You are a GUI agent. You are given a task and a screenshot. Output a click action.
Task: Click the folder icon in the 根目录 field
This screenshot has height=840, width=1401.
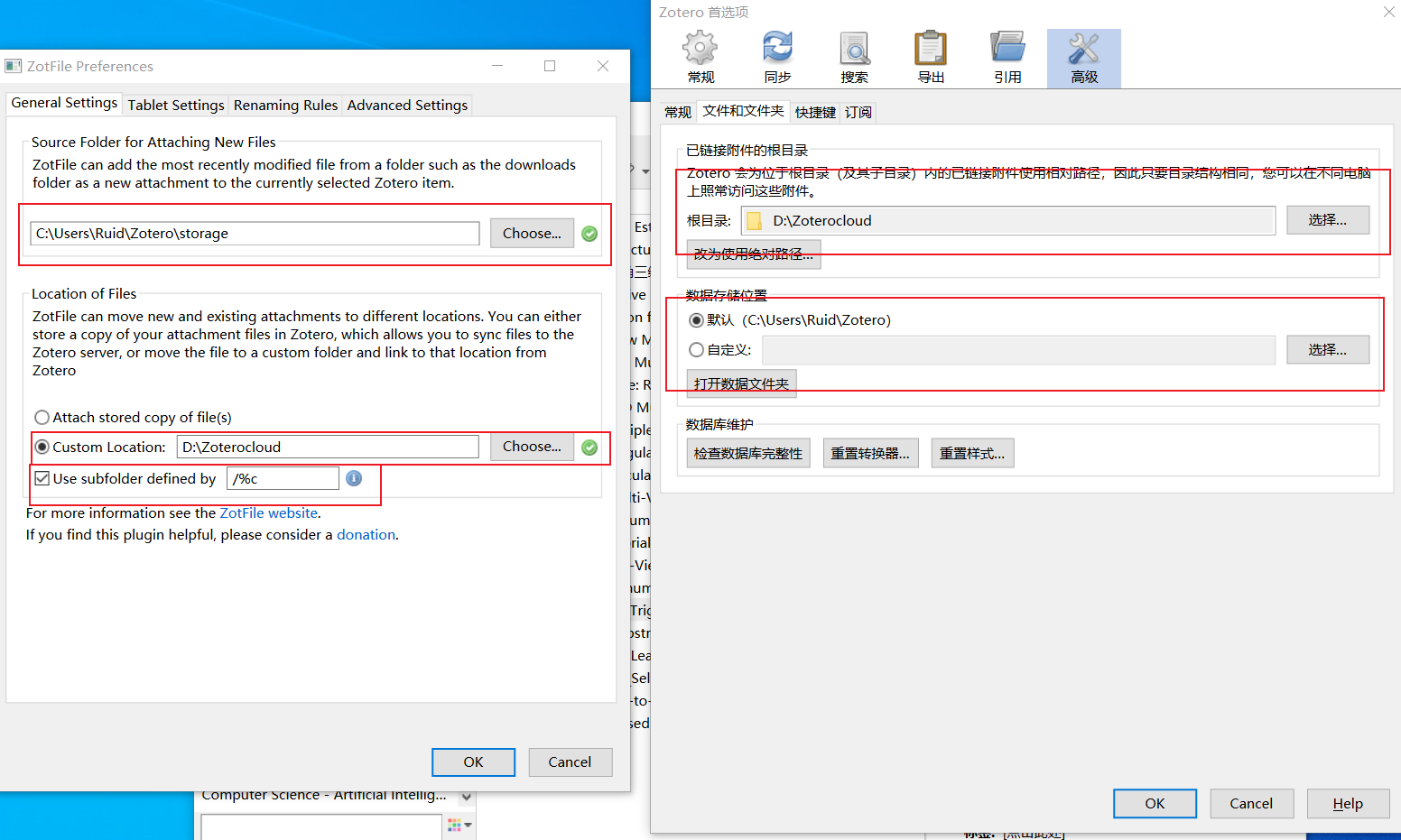754,221
